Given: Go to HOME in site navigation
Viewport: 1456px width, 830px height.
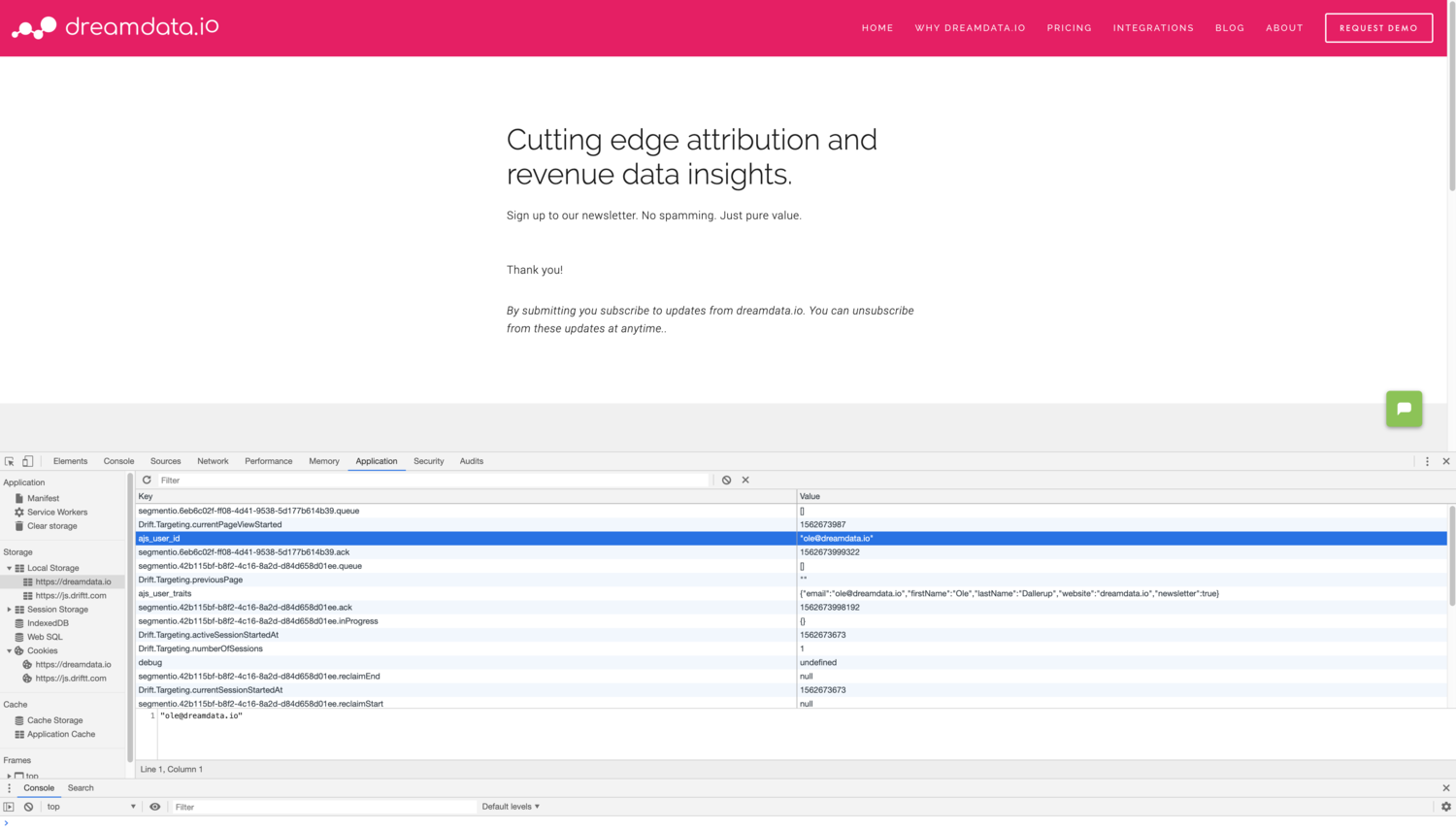Looking at the screenshot, I should tap(877, 28).
